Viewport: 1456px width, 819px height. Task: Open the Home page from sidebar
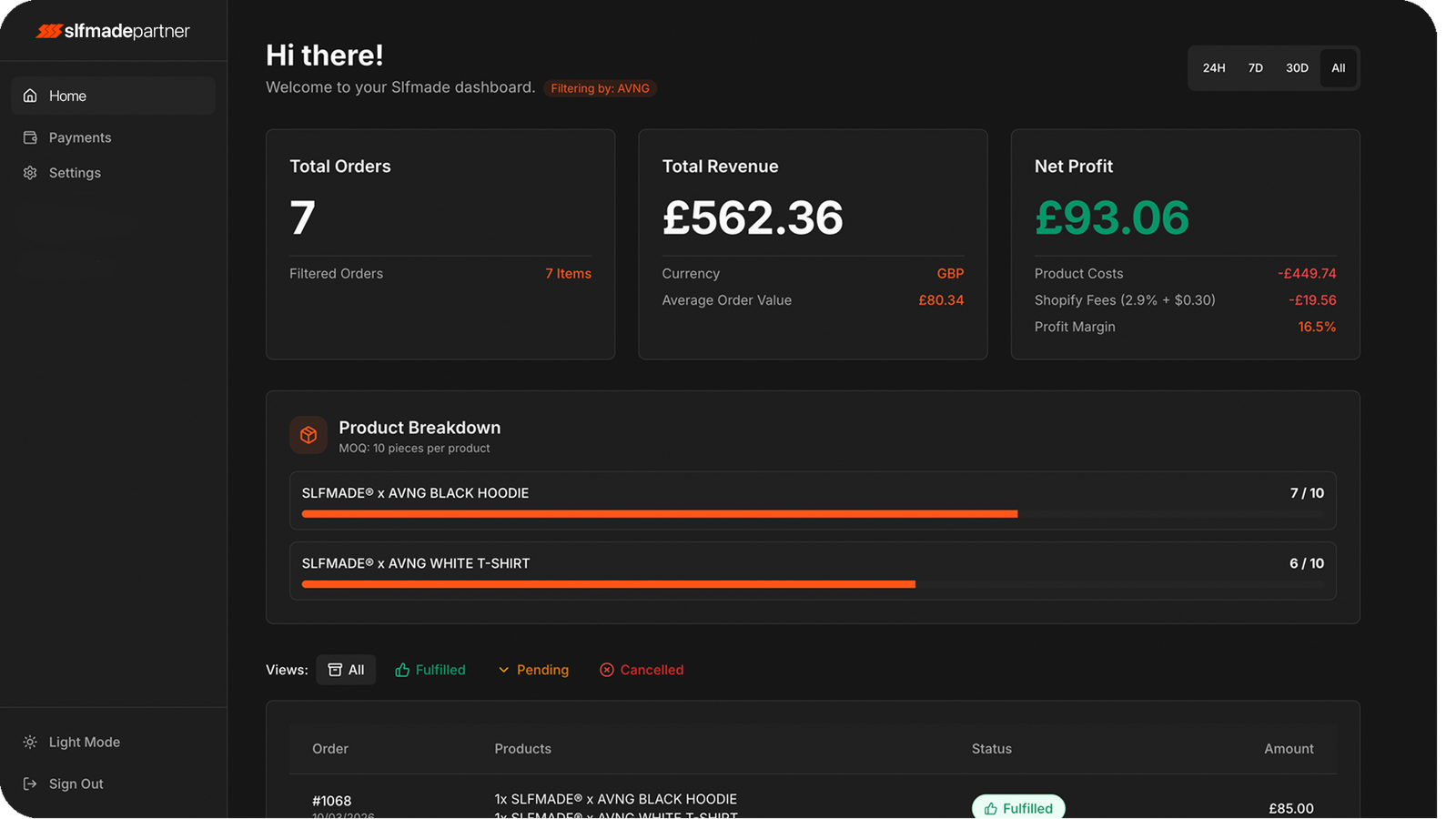point(113,96)
